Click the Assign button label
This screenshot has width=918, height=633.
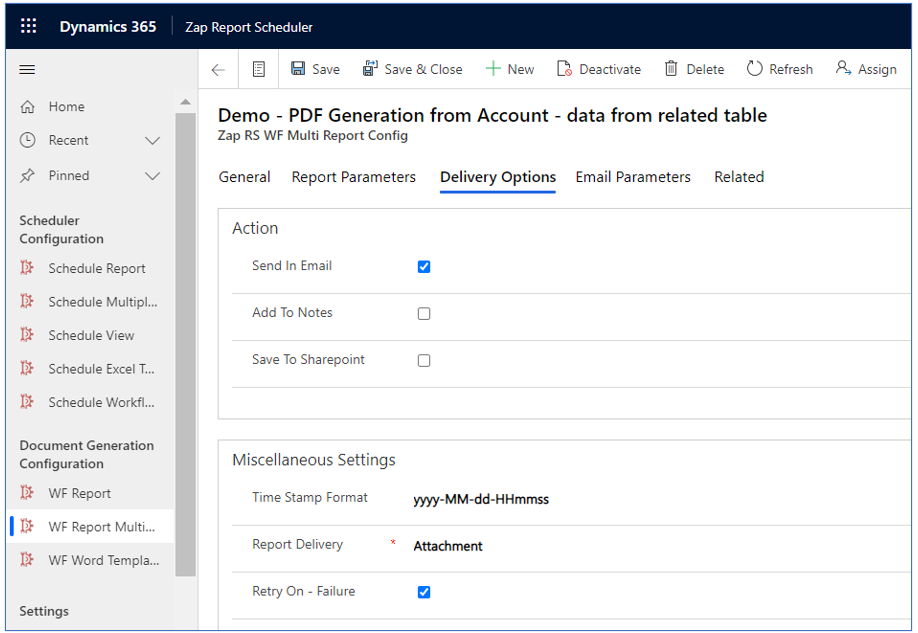pyautogui.click(x=877, y=69)
